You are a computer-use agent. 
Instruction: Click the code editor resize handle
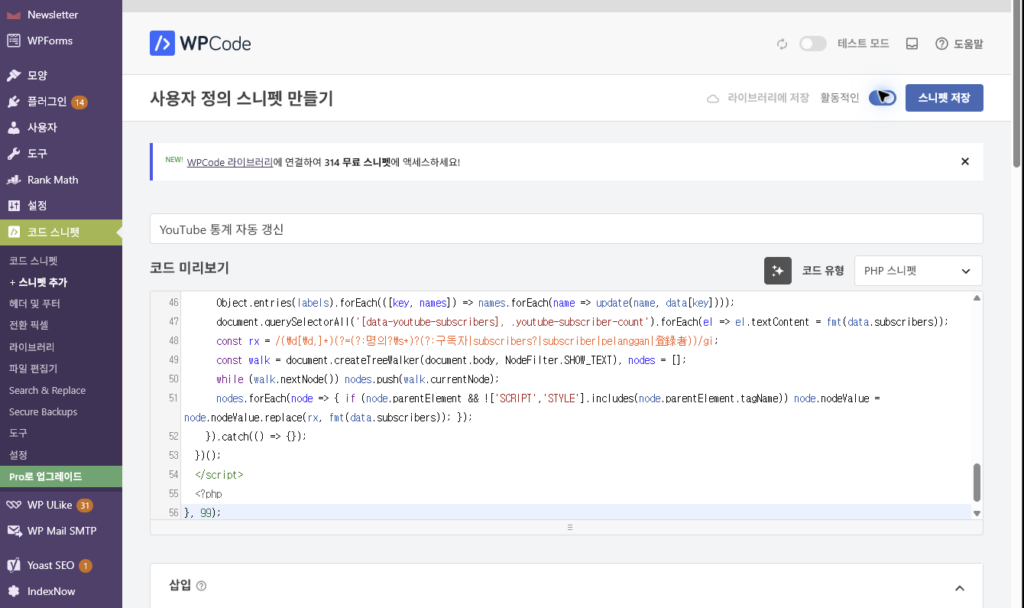(x=569, y=527)
